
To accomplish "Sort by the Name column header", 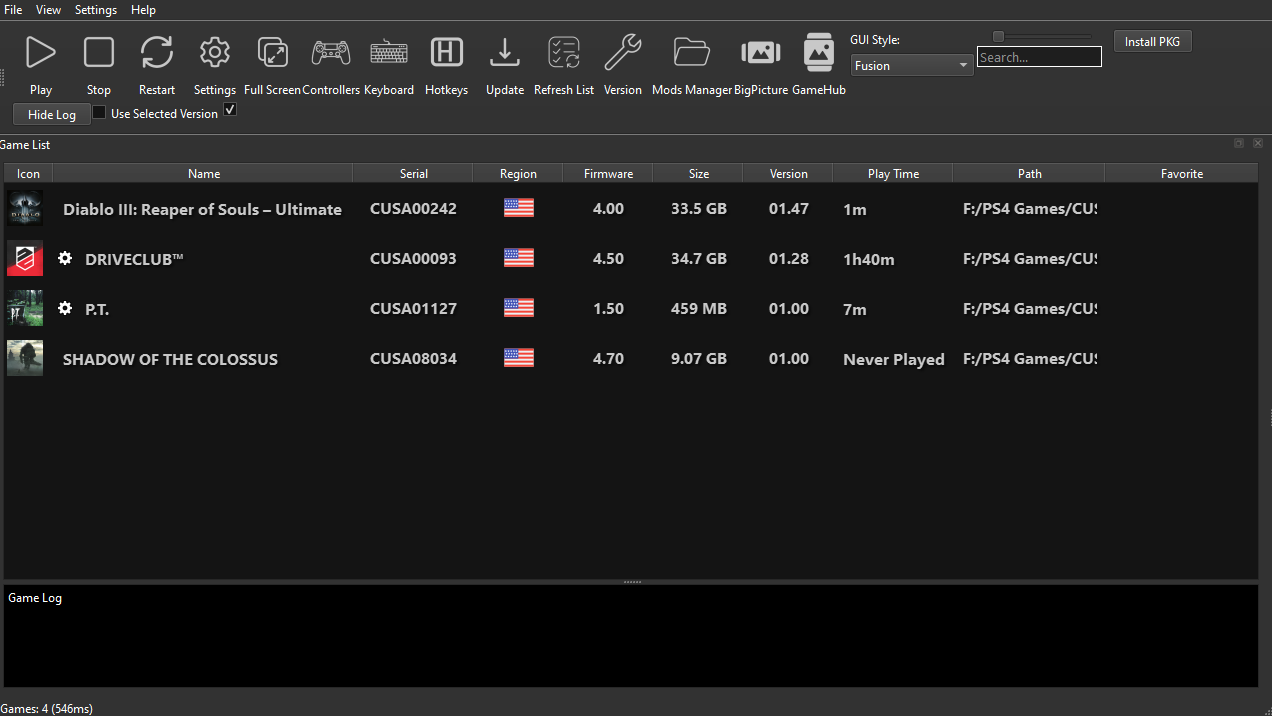I will click(203, 173).
